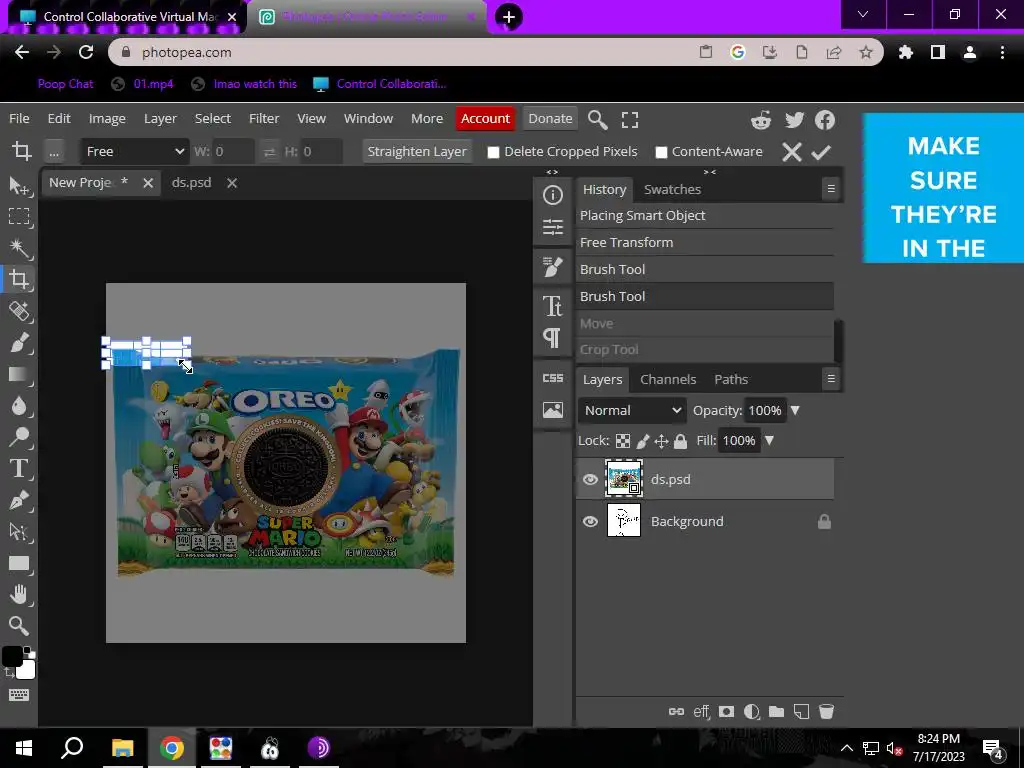Select the Blur drop tool
Screen dimensions: 1024x768
click(19, 405)
